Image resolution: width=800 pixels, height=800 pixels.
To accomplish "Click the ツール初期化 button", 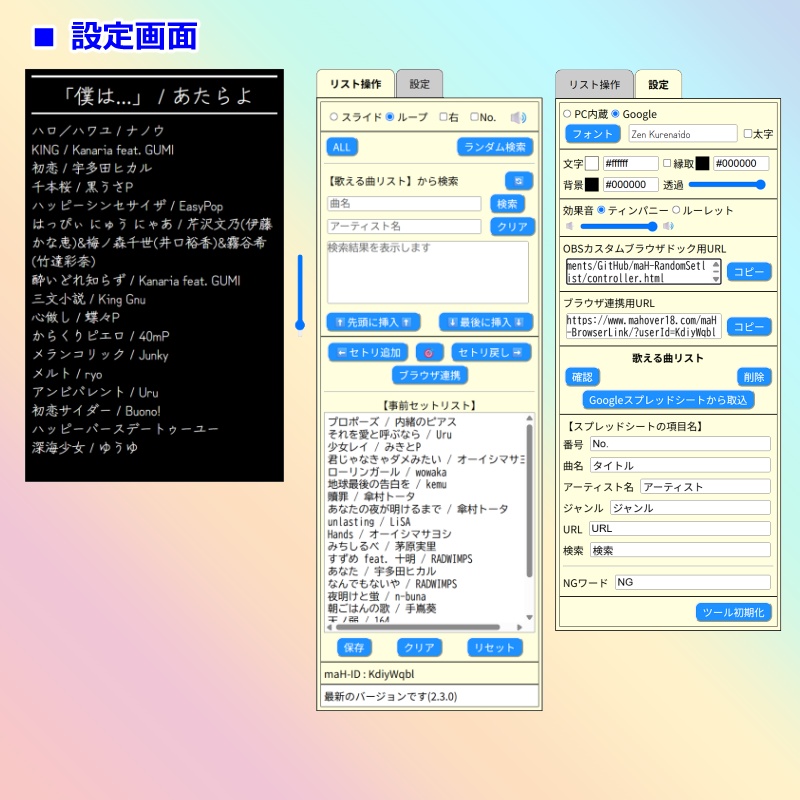I will click(734, 612).
